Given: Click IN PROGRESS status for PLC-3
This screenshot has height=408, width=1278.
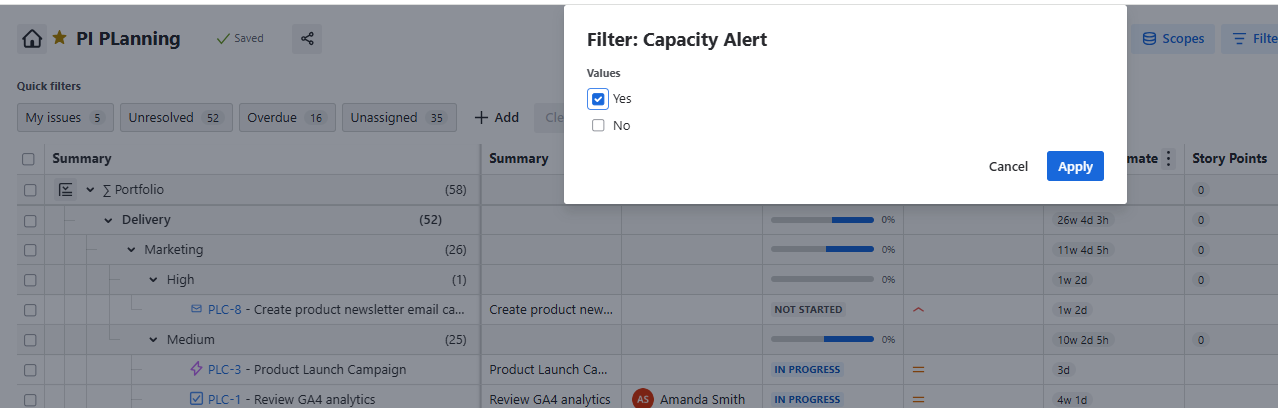Looking at the screenshot, I should pyautogui.click(x=807, y=369).
